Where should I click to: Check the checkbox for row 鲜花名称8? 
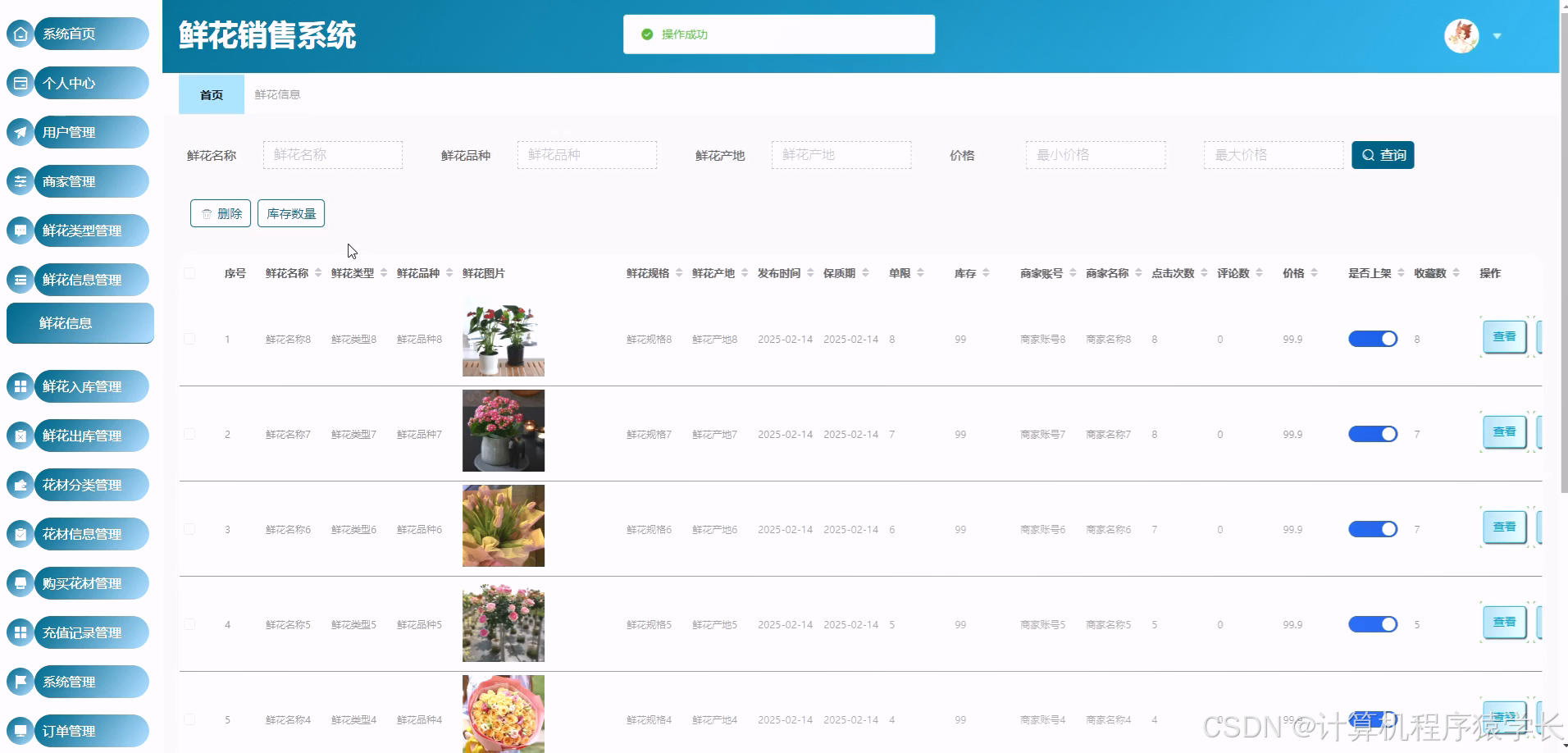coord(189,339)
